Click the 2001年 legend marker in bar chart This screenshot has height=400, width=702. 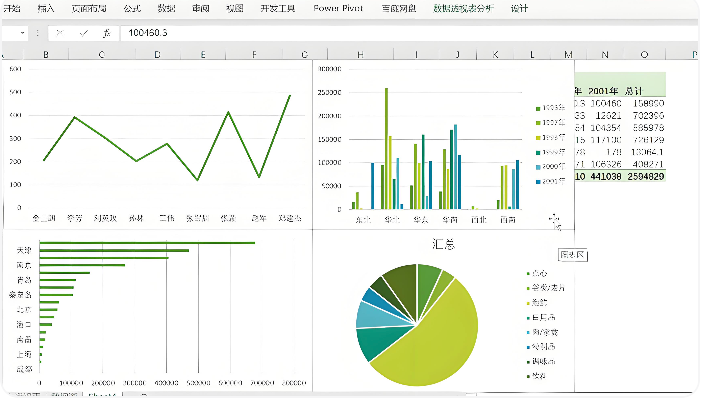[538, 181]
